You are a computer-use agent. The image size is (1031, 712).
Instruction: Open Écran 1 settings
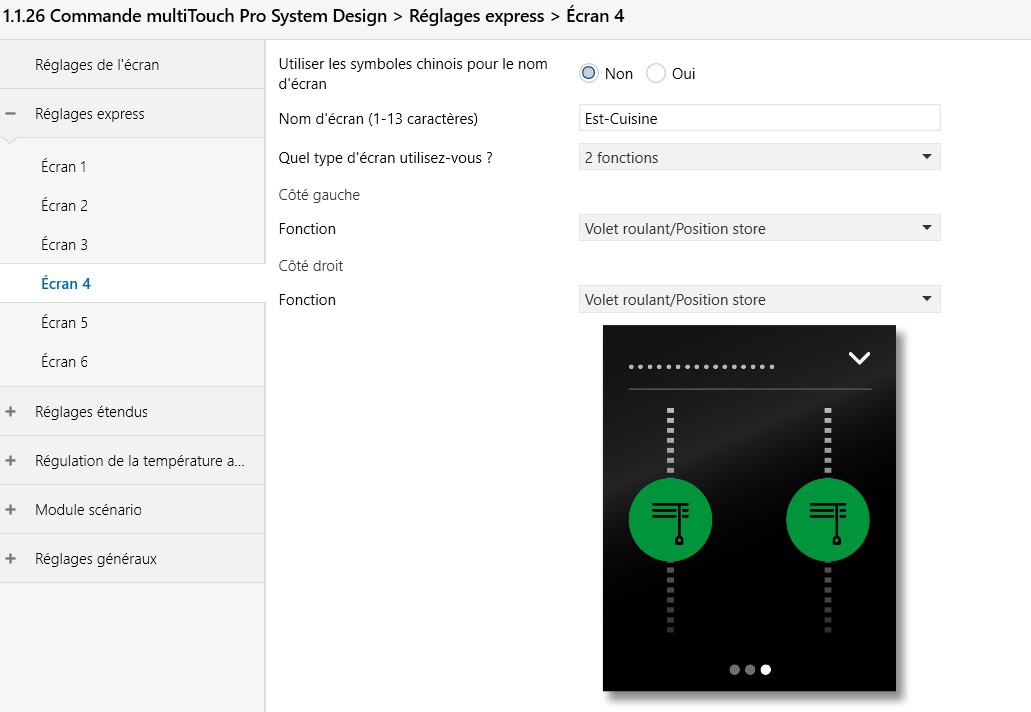coord(64,166)
